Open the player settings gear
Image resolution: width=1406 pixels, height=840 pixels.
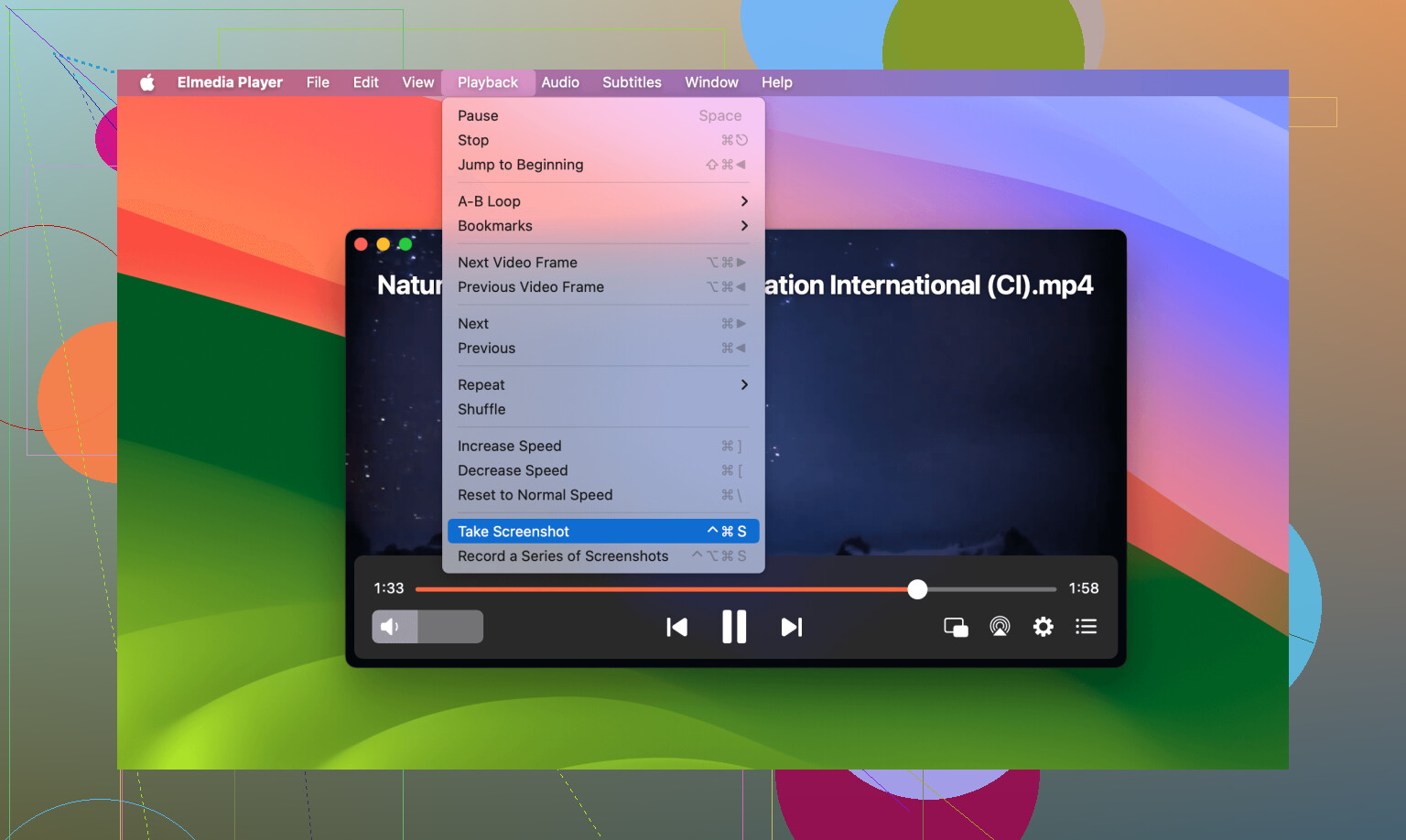tap(1043, 627)
